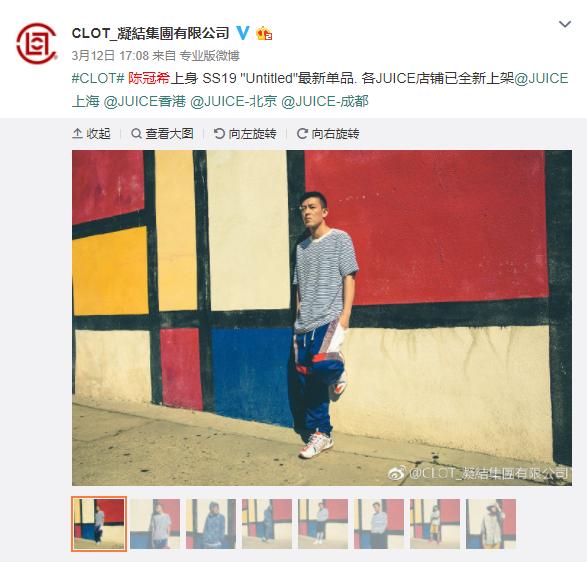Select the last photo thumbnail
The image size is (587, 562).
491,524
